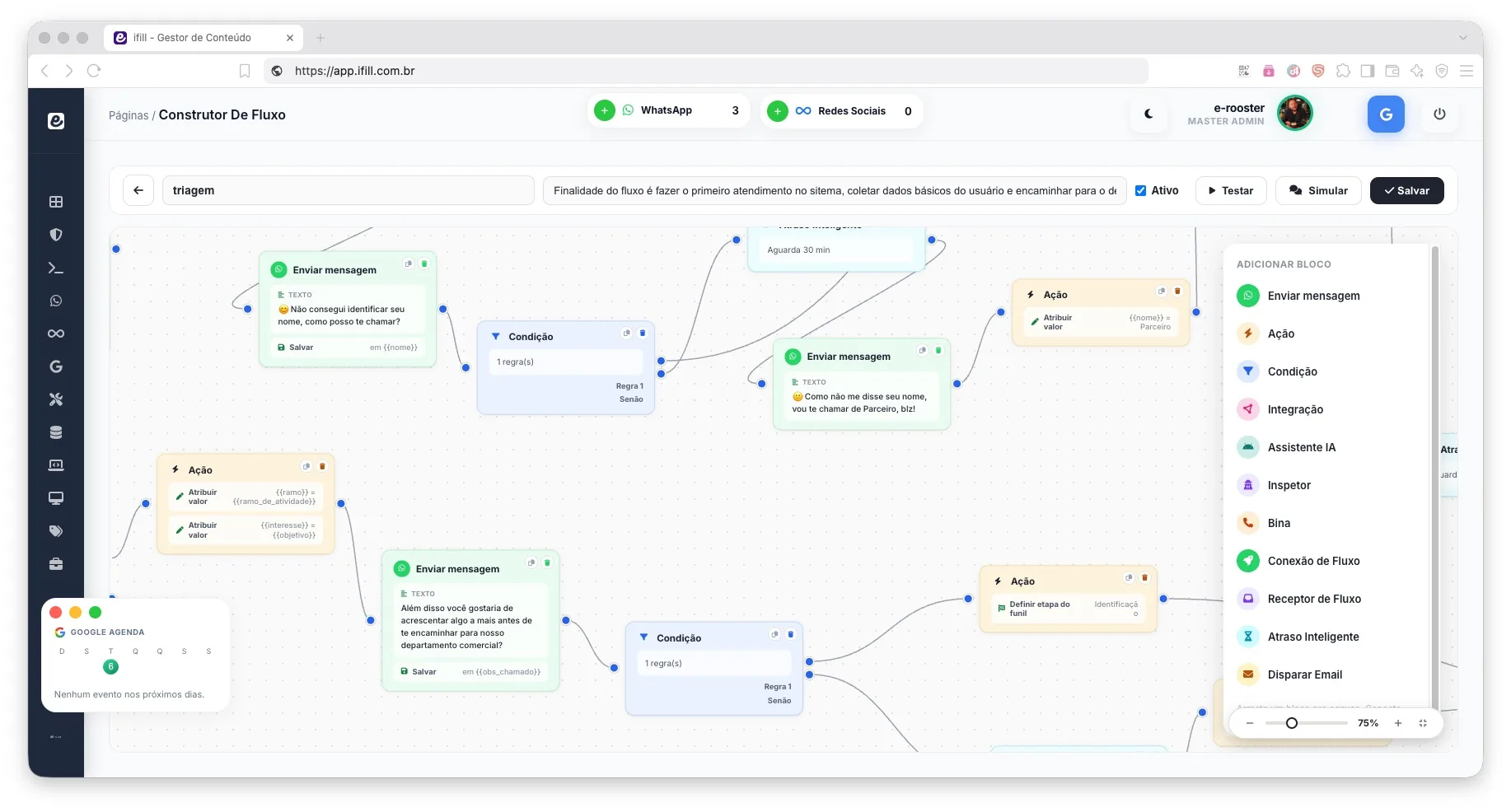Zoom in canvas with plus button

click(x=1398, y=723)
